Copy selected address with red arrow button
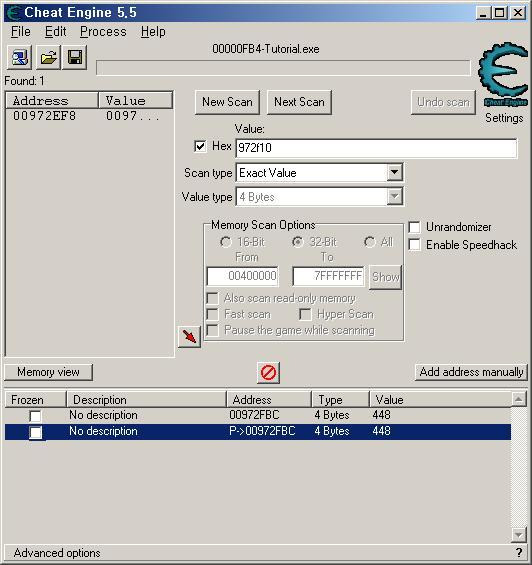Image resolution: width=532 pixels, height=565 pixels. (189, 337)
